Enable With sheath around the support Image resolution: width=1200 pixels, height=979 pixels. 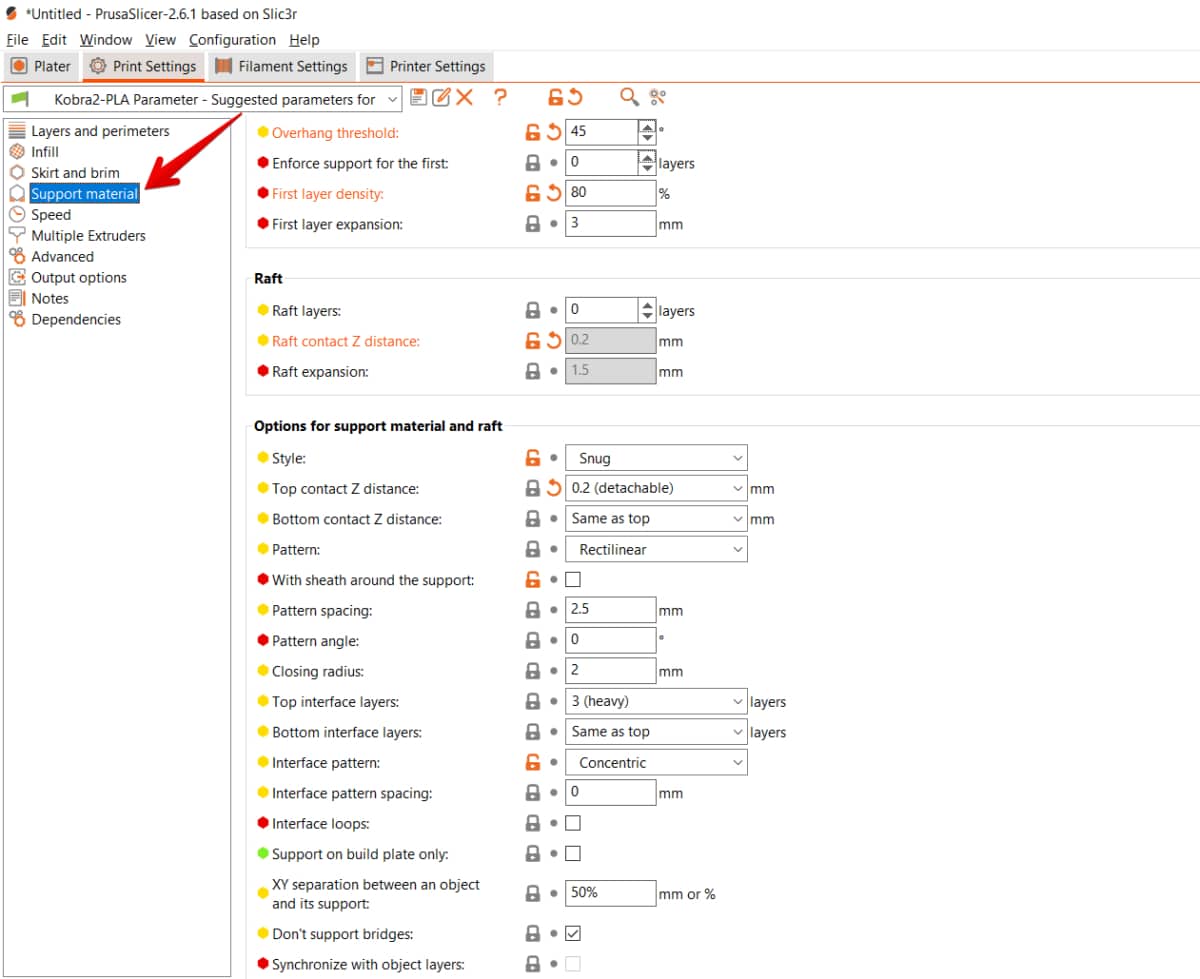[573, 579]
